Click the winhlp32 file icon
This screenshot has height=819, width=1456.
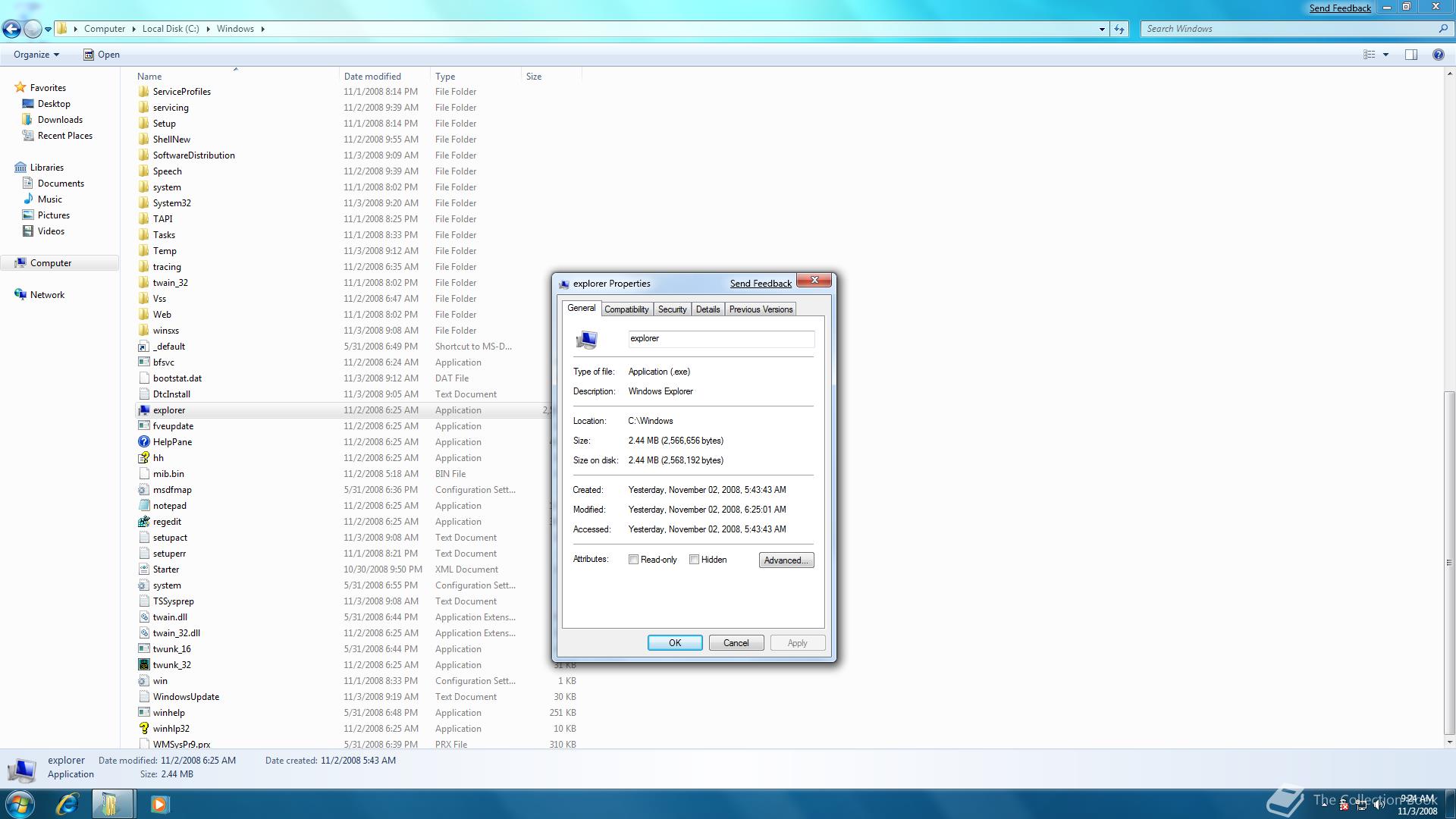[x=144, y=729]
